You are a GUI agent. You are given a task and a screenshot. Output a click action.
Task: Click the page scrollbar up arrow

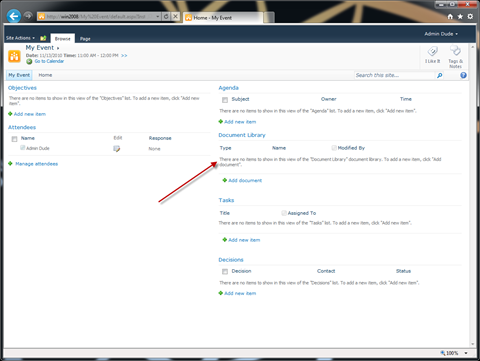[473, 47]
